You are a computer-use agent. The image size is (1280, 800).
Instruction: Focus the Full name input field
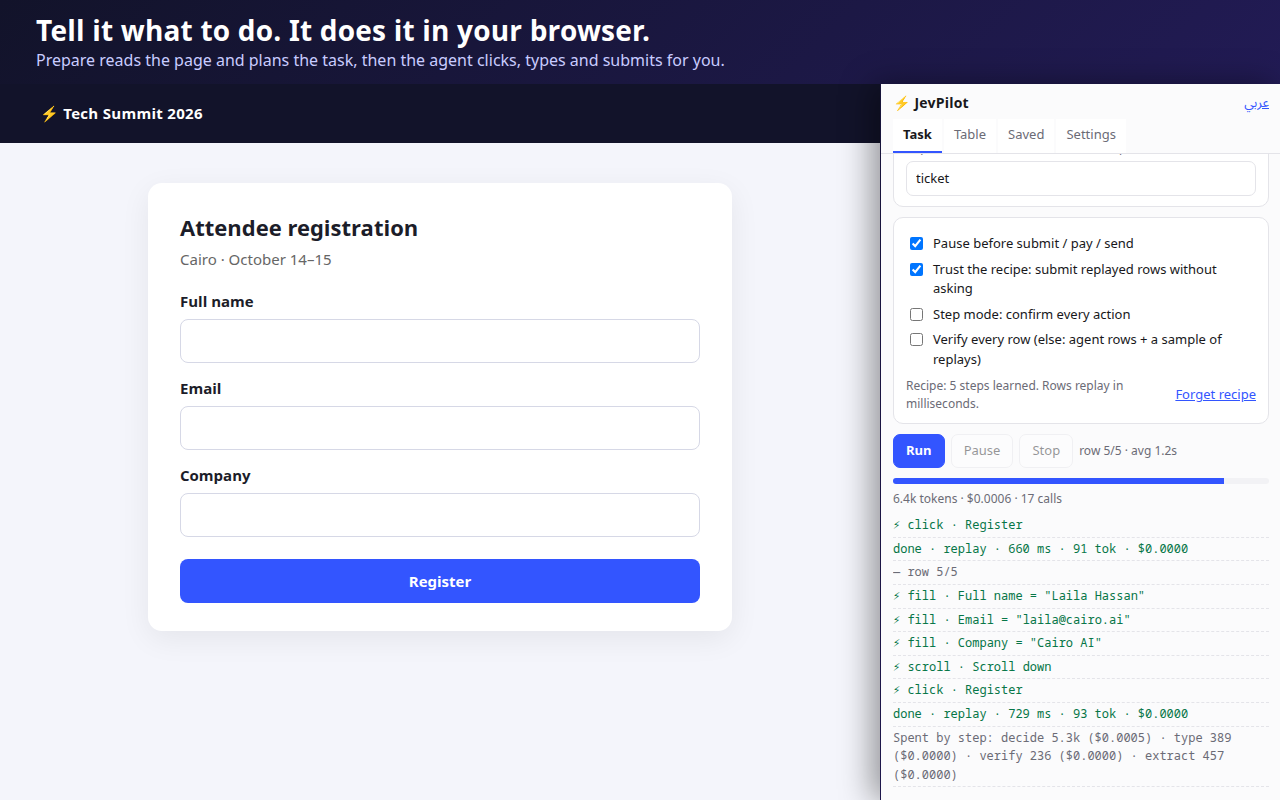click(440, 341)
